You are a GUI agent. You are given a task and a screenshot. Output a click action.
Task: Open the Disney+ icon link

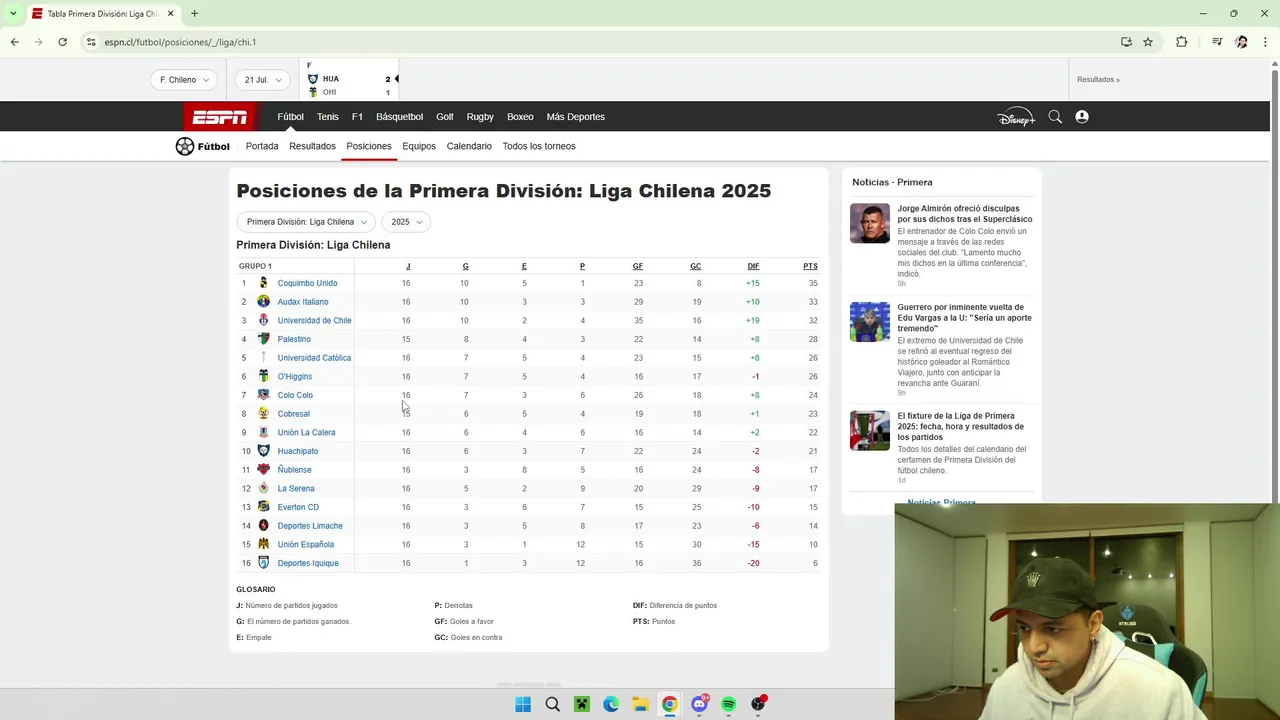coord(1016,117)
